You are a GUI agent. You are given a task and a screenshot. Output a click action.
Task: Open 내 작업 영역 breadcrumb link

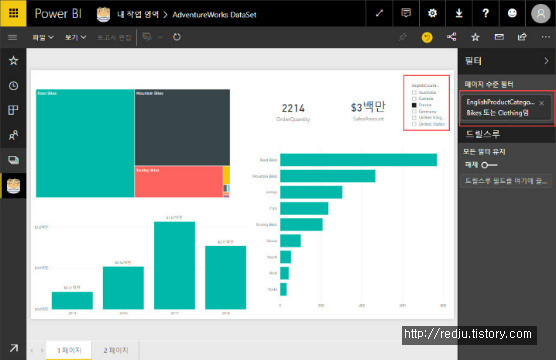pyautogui.click(x=138, y=15)
